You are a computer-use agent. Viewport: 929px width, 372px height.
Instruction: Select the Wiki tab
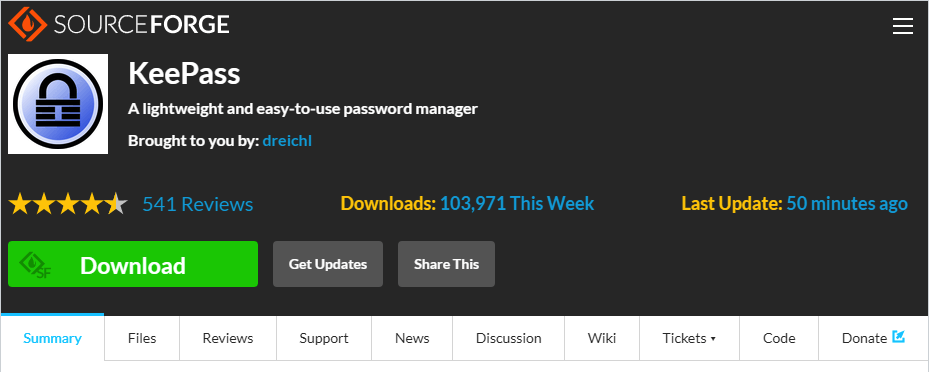click(x=602, y=338)
